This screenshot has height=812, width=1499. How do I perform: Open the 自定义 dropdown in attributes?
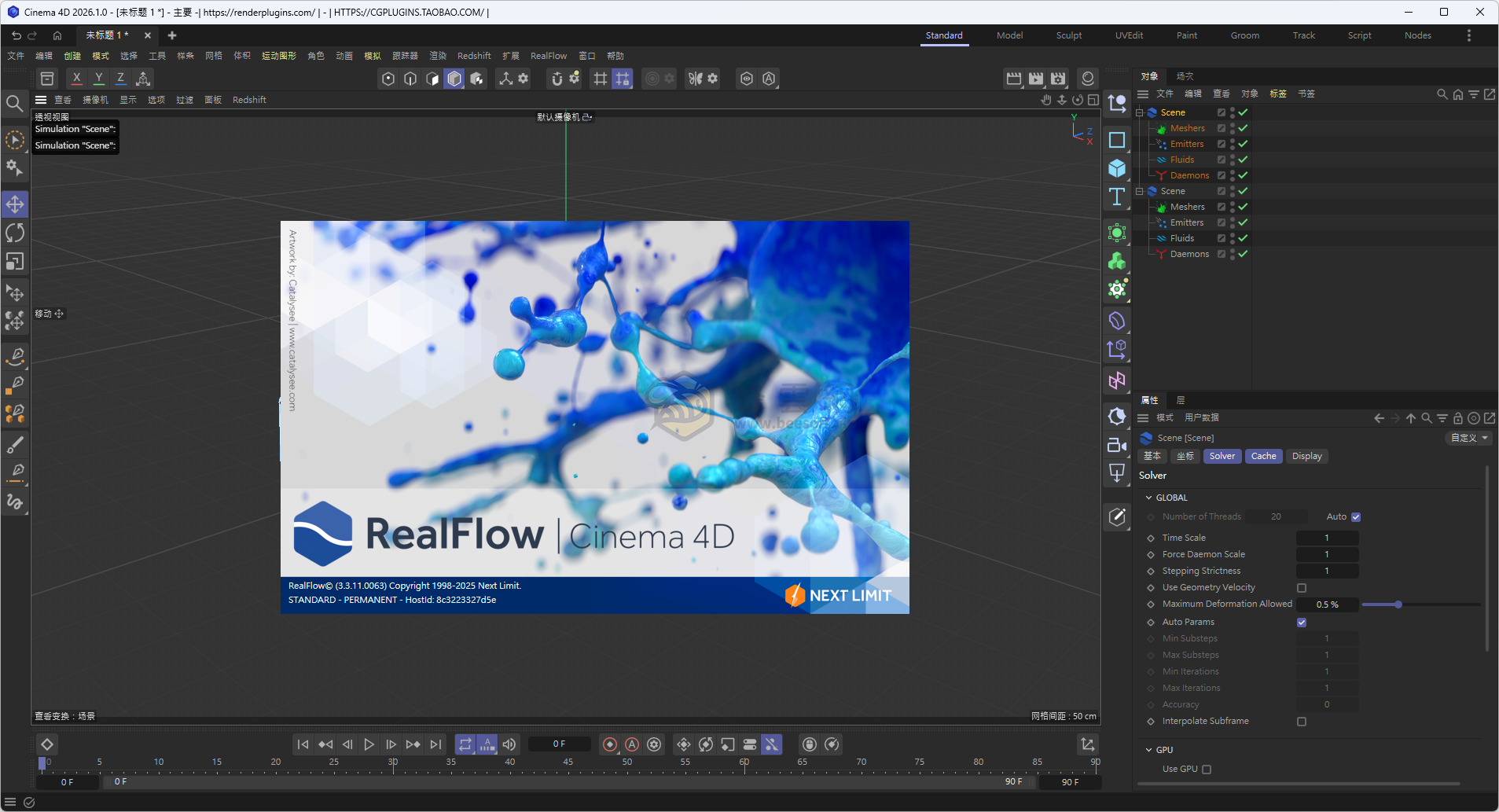(1469, 438)
